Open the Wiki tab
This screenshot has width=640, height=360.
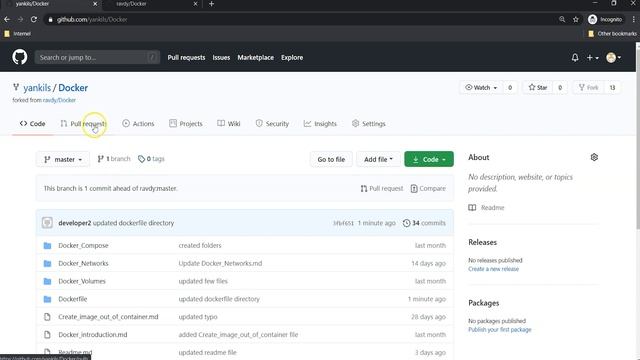229,124
